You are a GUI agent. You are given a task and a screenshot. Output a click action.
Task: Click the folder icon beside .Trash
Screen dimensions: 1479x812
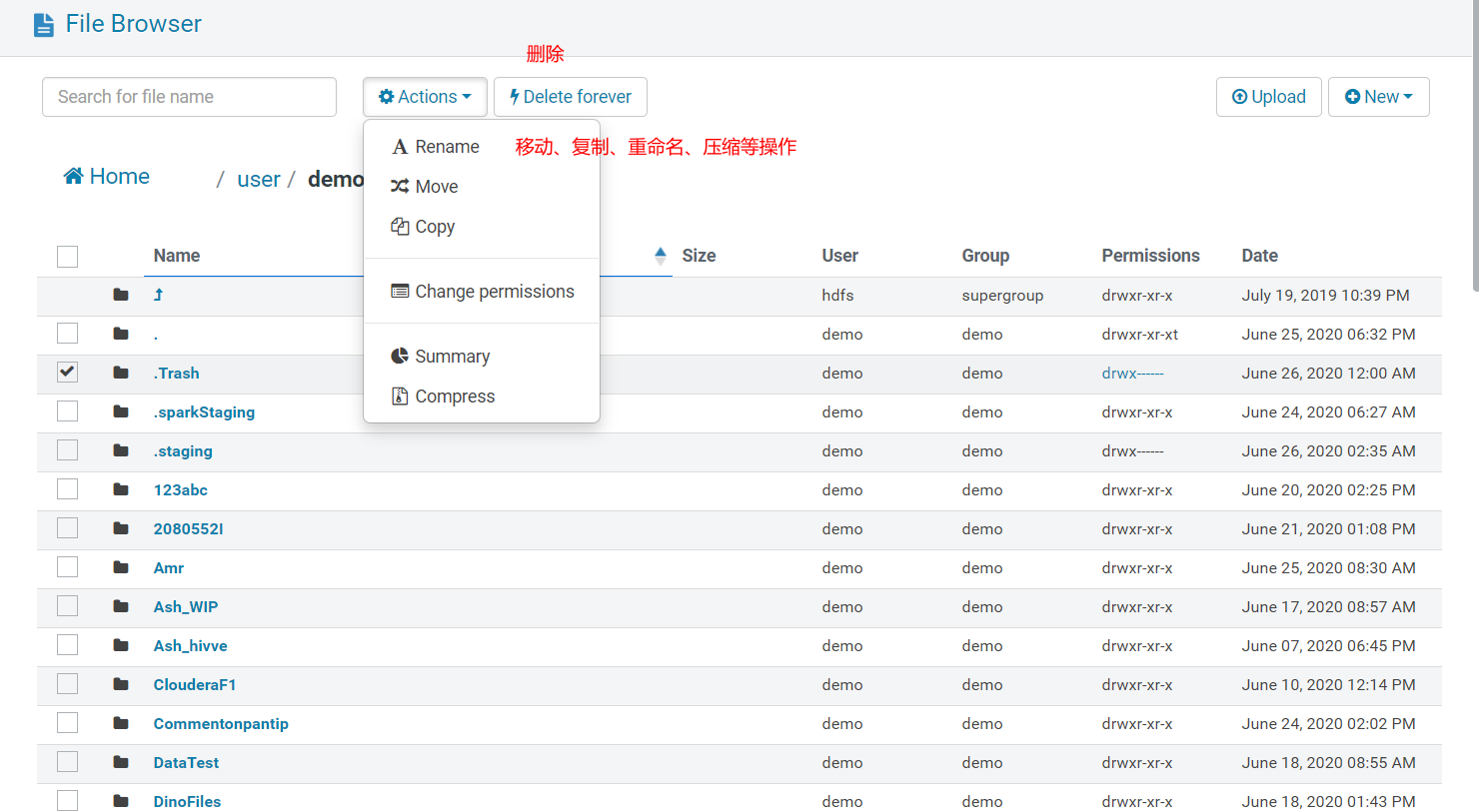pyautogui.click(x=121, y=373)
